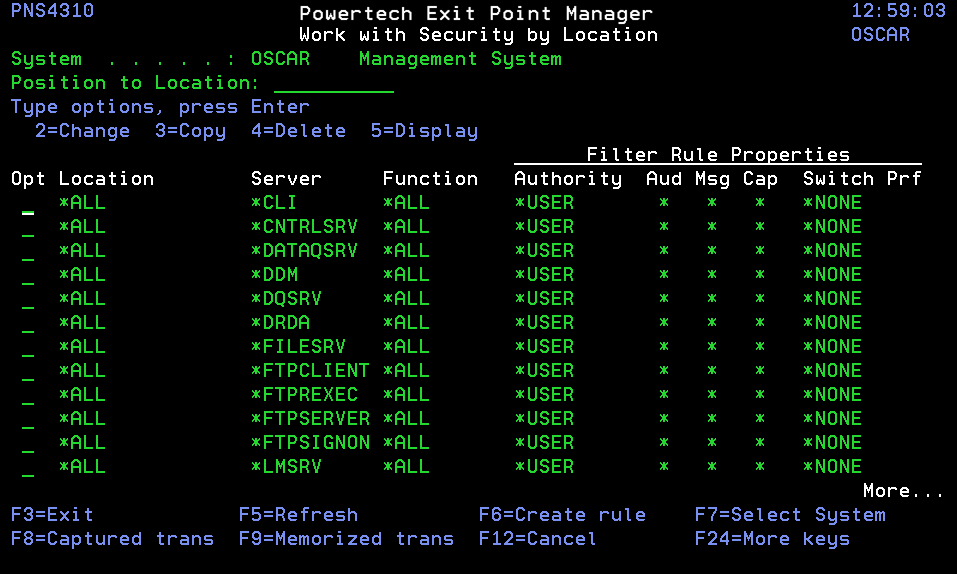Viewport: 957px width, 574px height.
Task: Expand F24=More keys
Action: click(772, 539)
